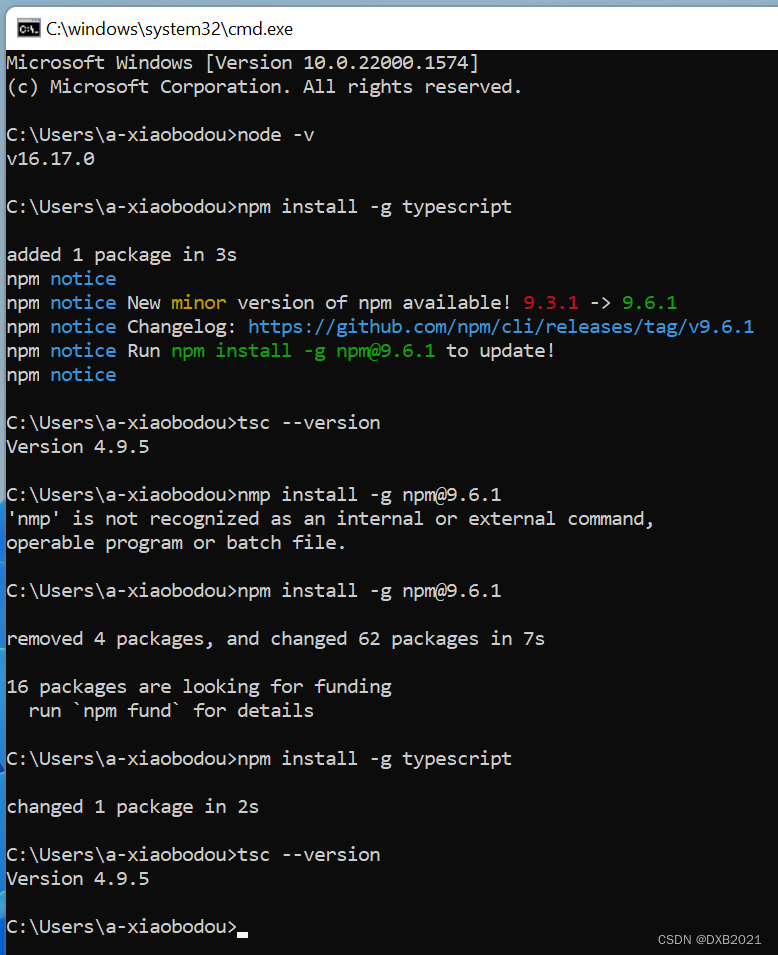The height and width of the screenshot is (955, 778).
Task: Click the 'changed 1 package in 2s' output
Action: (x=133, y=807)
